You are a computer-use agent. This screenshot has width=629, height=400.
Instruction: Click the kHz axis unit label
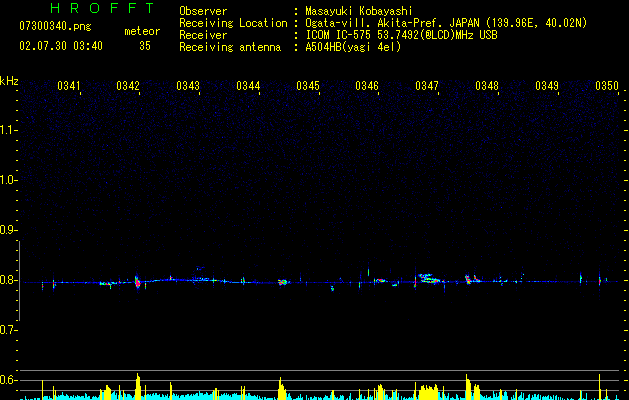click(9, 81)
